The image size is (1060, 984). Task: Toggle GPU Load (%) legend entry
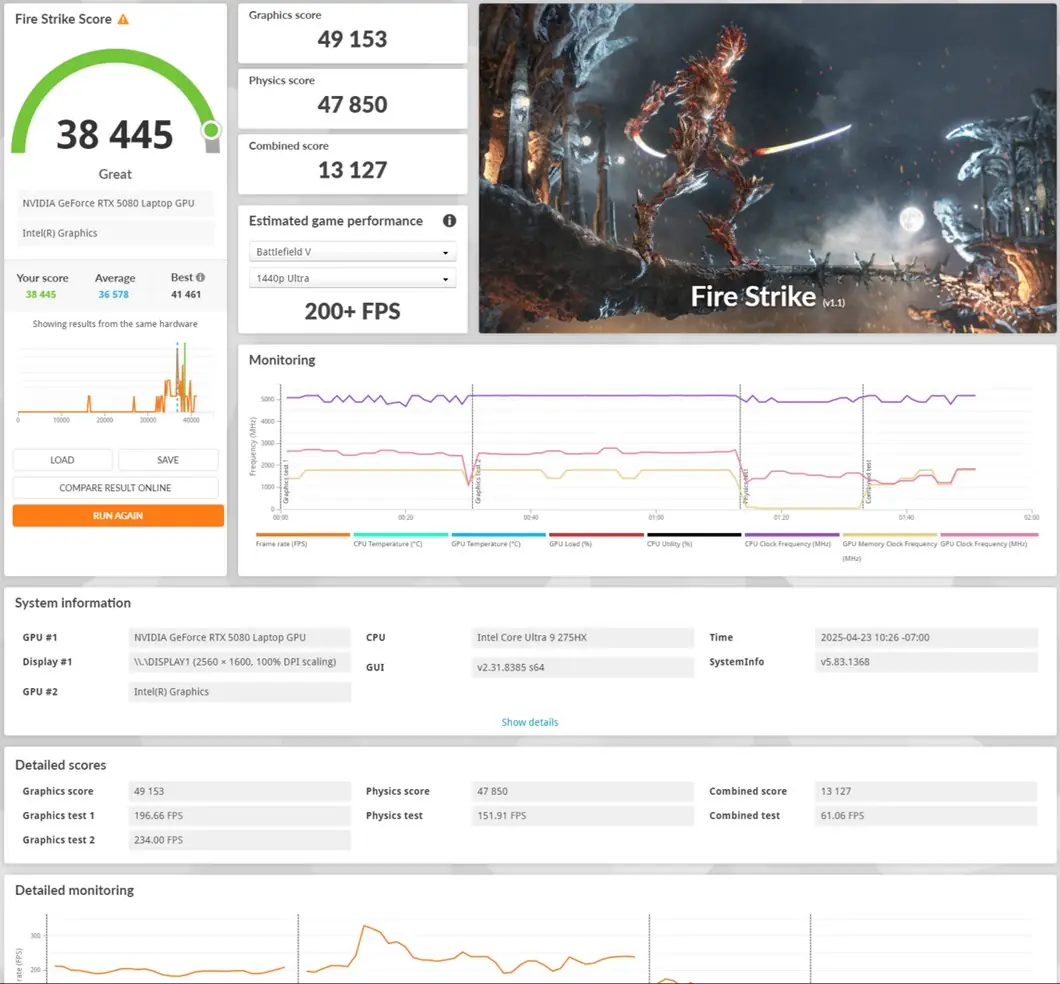[x=596, y=540]
